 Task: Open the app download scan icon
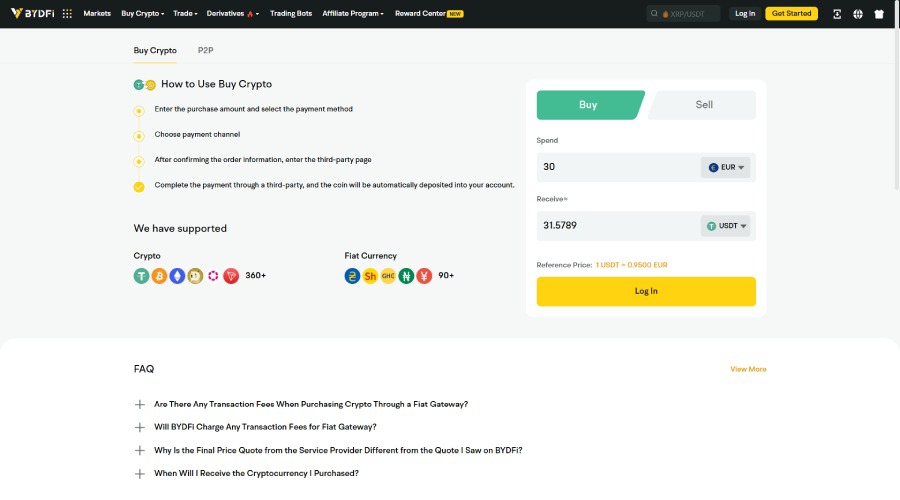coord(837,14)
